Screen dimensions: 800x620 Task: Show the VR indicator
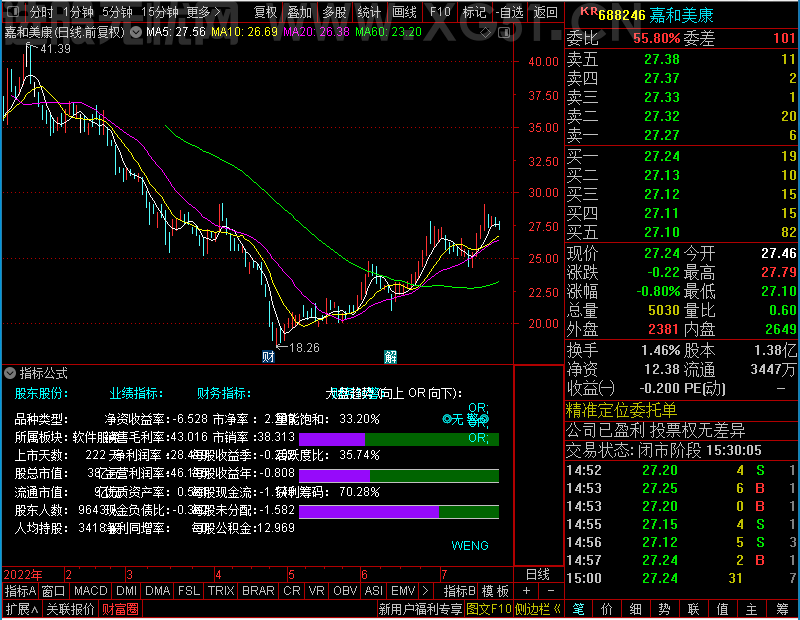pyautogui.click(x=317, y=591)
